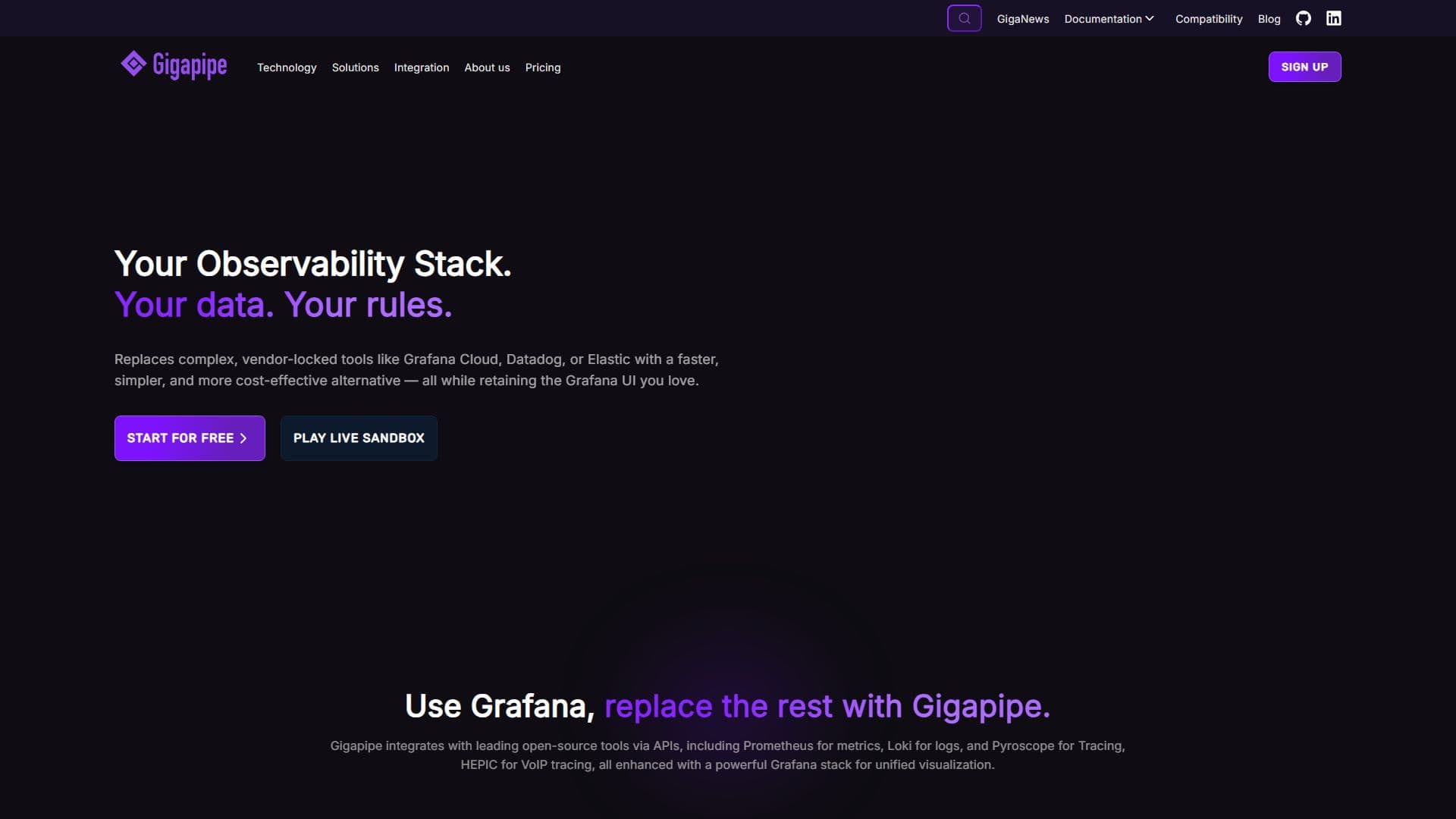Open the Solutions menu item
Viewport: 1456px width, 819px height.
(355, 67)
